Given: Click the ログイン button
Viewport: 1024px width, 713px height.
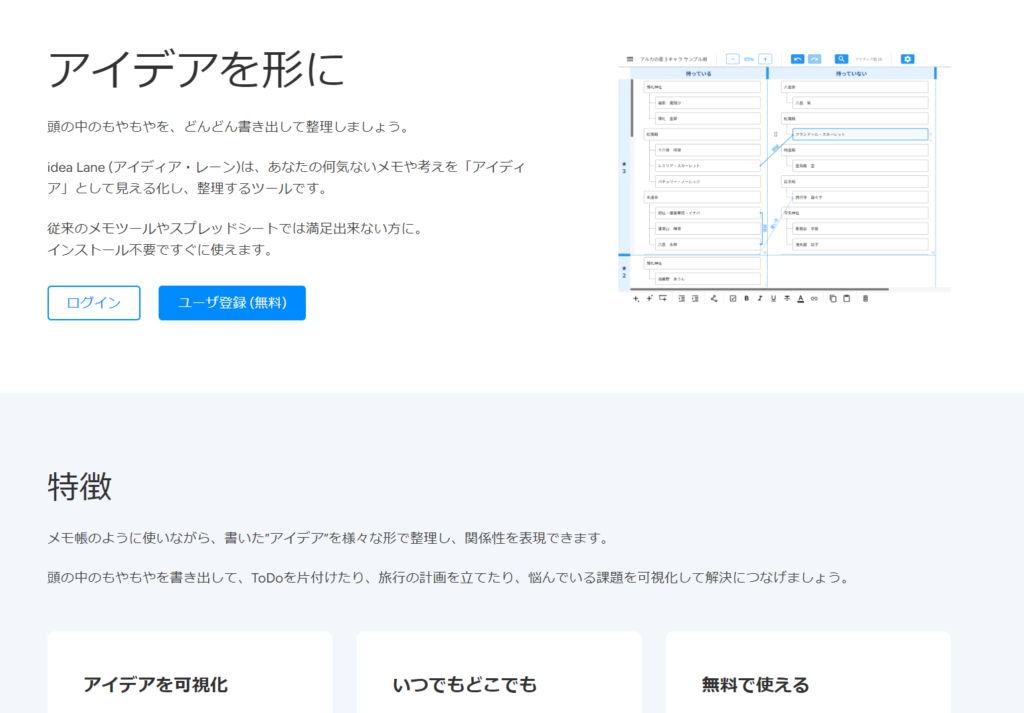Looking at the screenshot, I should [x=93, y=303].
